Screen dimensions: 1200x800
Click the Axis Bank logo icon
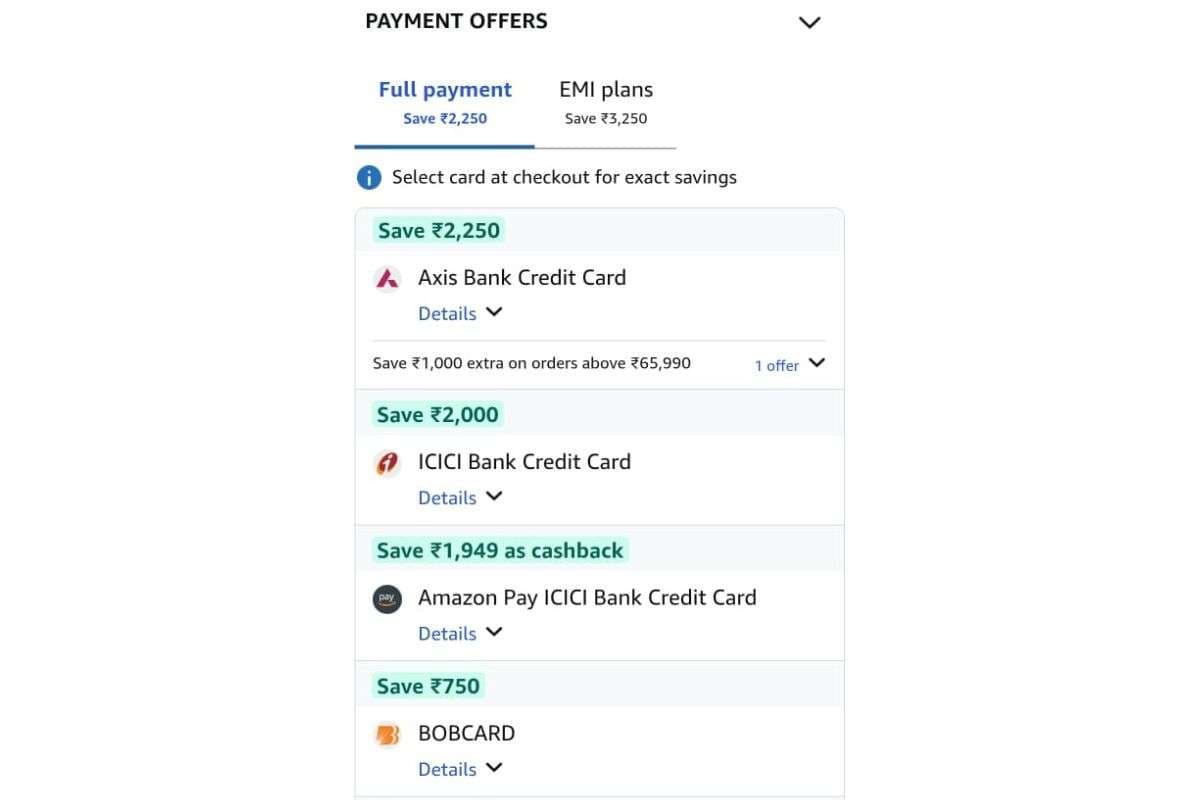tap(387, 278)
